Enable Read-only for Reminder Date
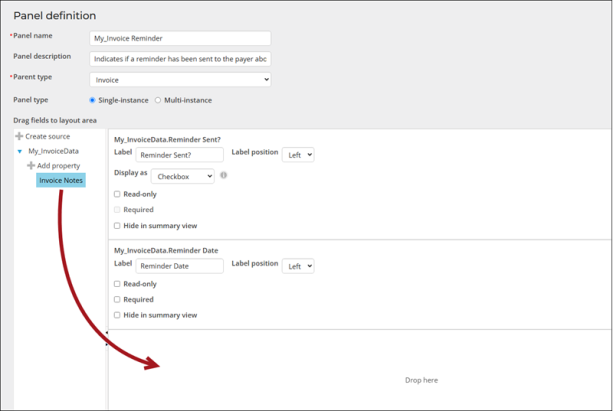The width and height of the screenshot is (613, 411). [x=117, y=284]
